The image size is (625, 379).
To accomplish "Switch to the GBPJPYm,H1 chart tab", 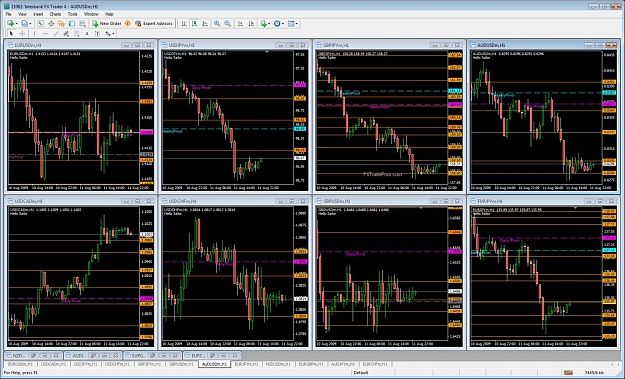I will pos(149,364).
